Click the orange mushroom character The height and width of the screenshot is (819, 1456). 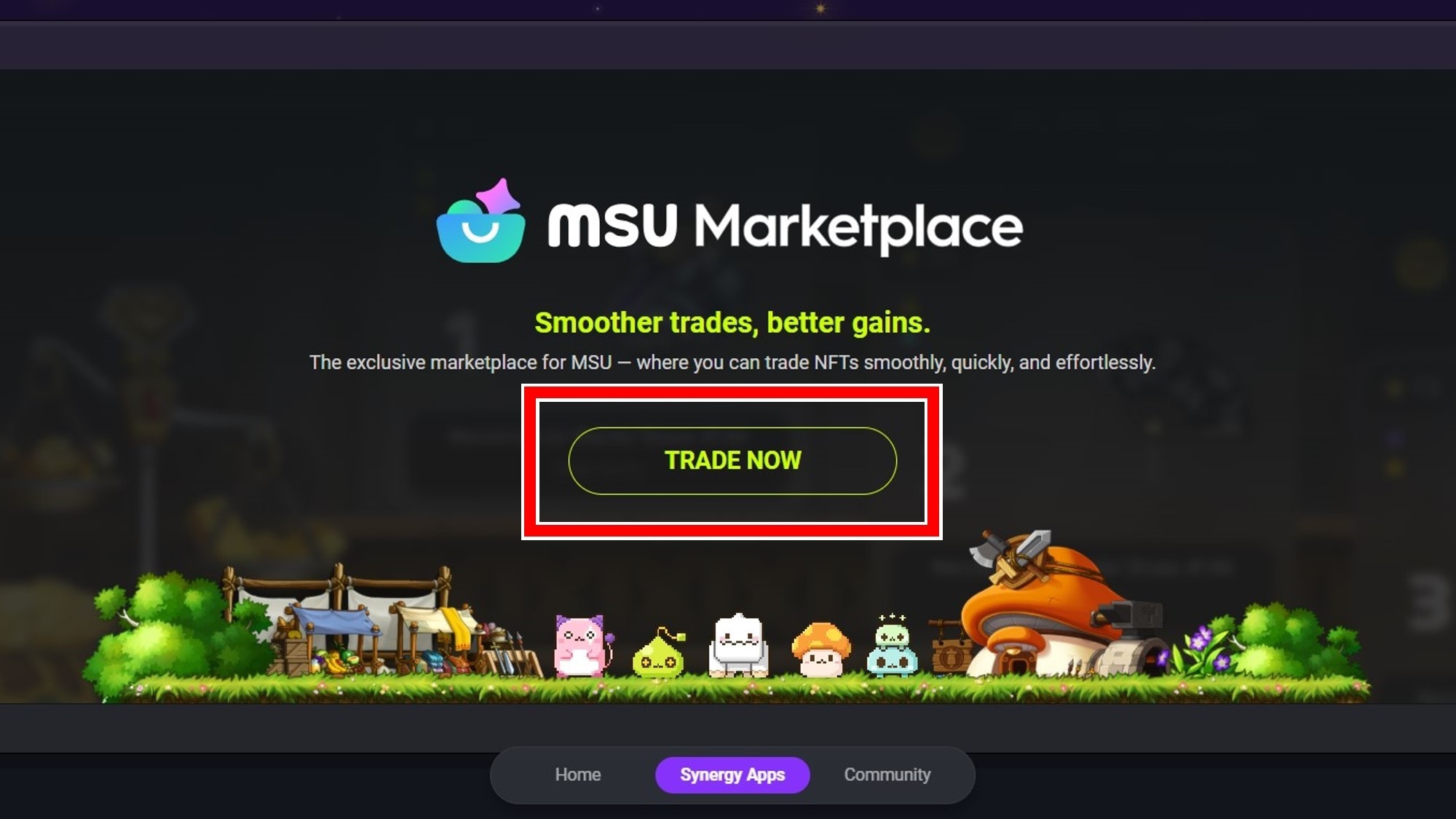(x=820, y=649)
